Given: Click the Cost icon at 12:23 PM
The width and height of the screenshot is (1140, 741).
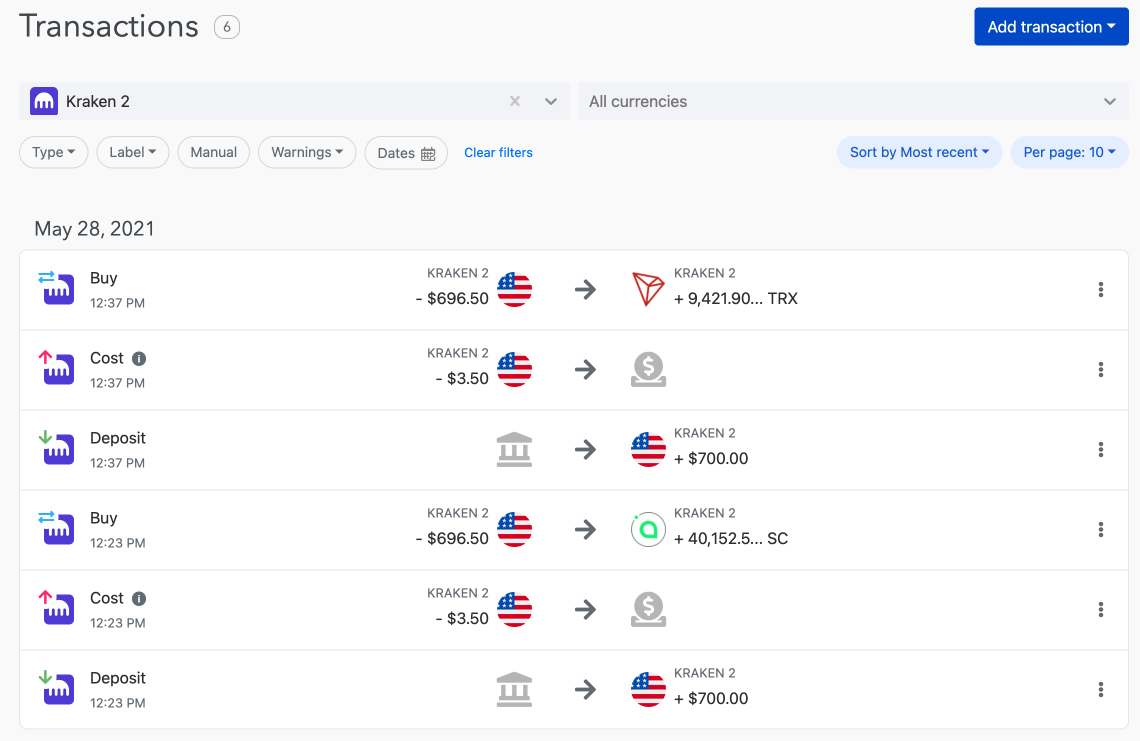Looking at the screenshot, I should (57, 608).
